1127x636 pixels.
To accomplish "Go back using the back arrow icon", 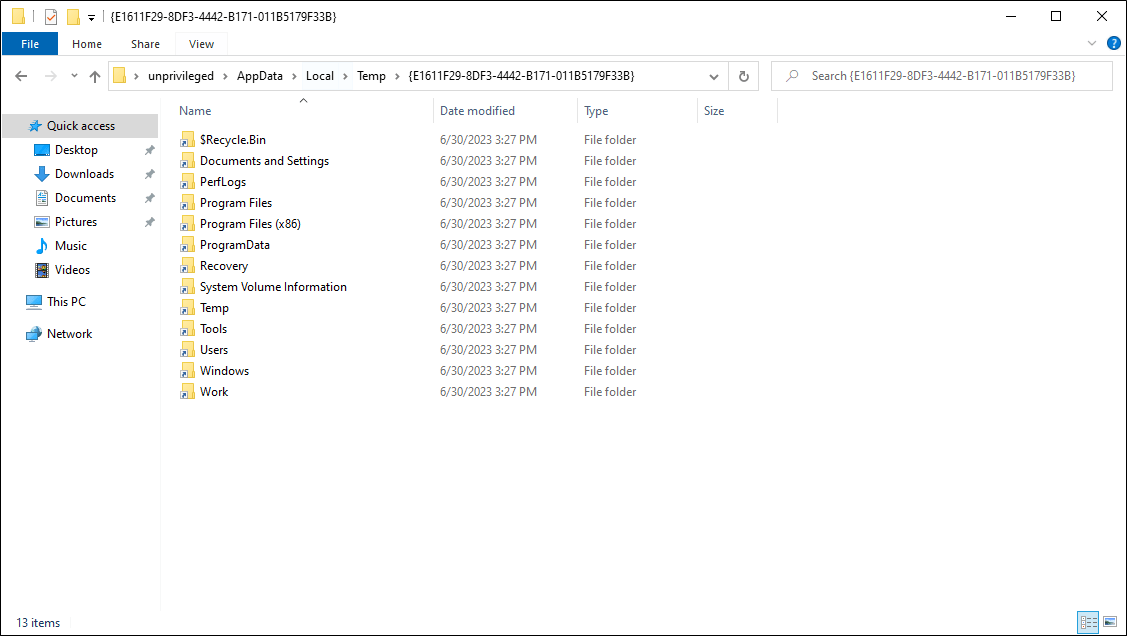I will coord(20,75).
